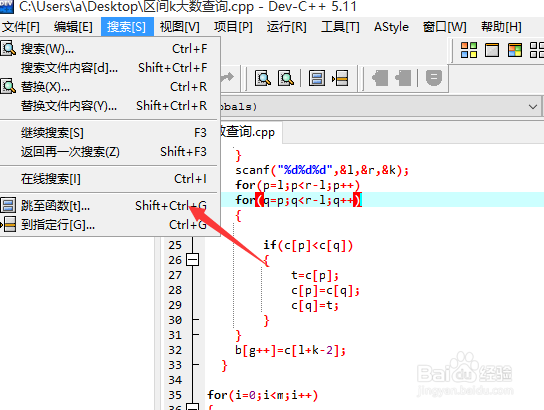Open the 运行[R] menu
This screenshot has width=544, height=410.
[287, 27]
